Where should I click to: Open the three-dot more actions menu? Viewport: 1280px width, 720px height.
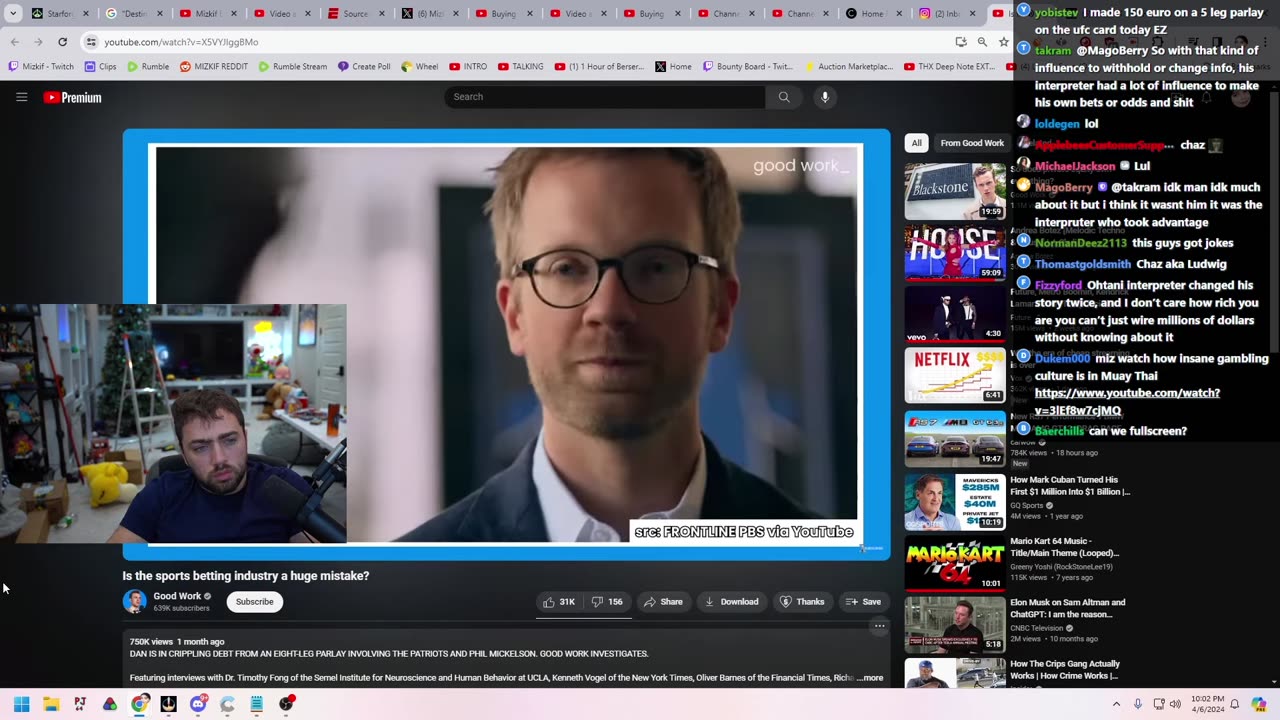tap(879, 626)
